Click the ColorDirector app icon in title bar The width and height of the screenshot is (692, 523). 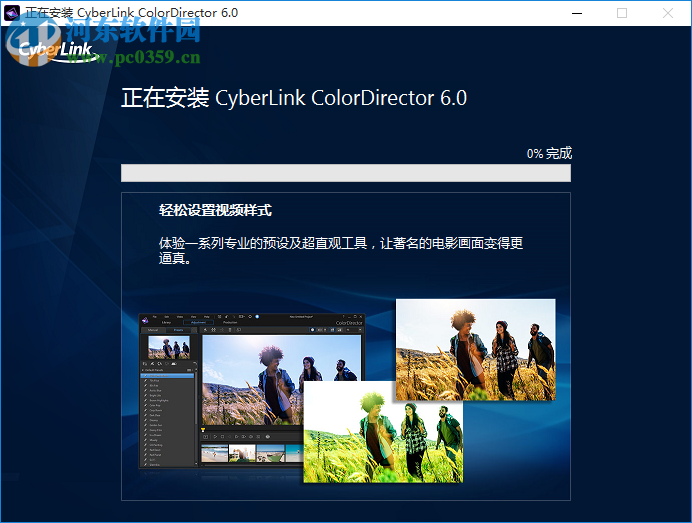12,13
